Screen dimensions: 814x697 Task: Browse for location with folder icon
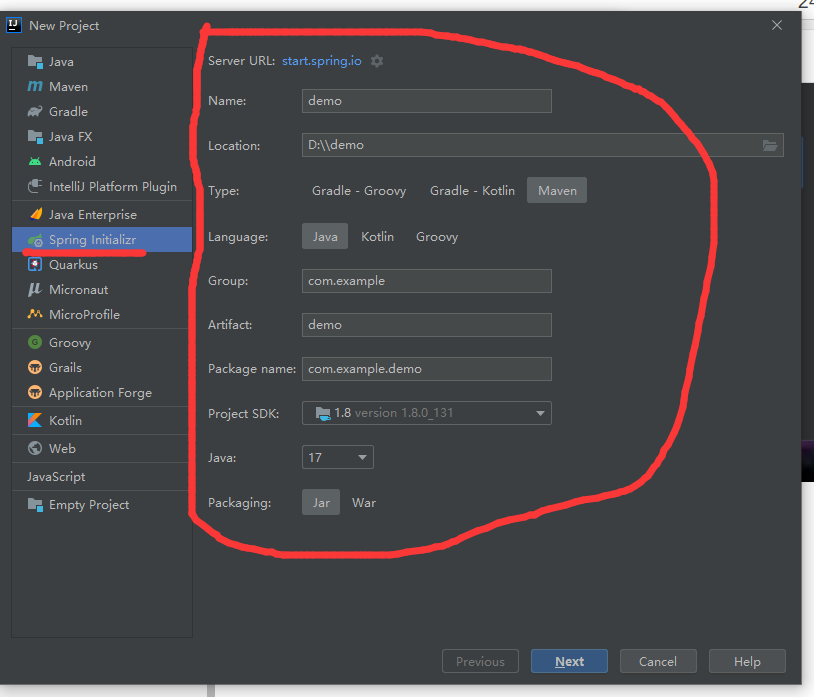point(770,145)
